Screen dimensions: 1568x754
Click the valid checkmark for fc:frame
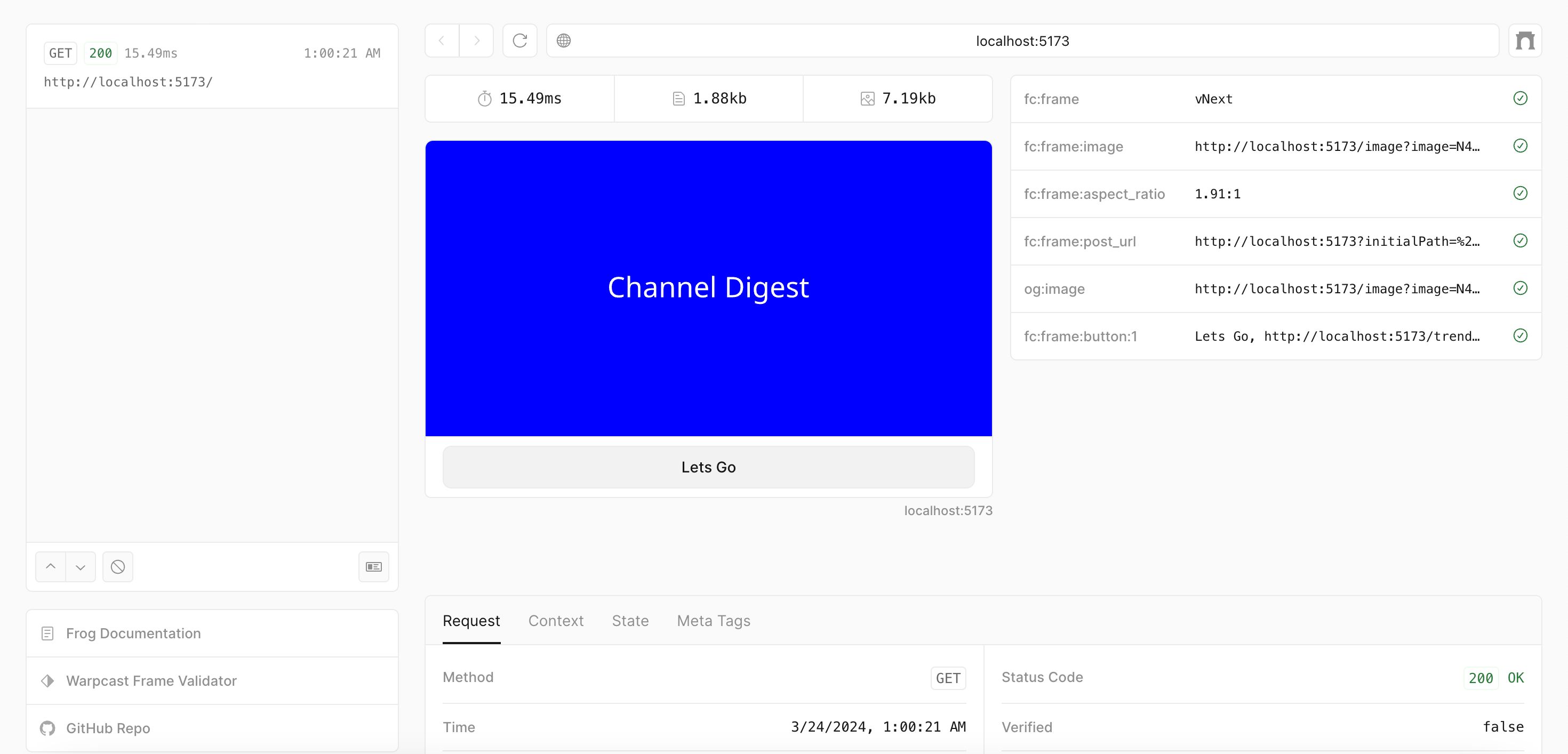(1520, 99)
